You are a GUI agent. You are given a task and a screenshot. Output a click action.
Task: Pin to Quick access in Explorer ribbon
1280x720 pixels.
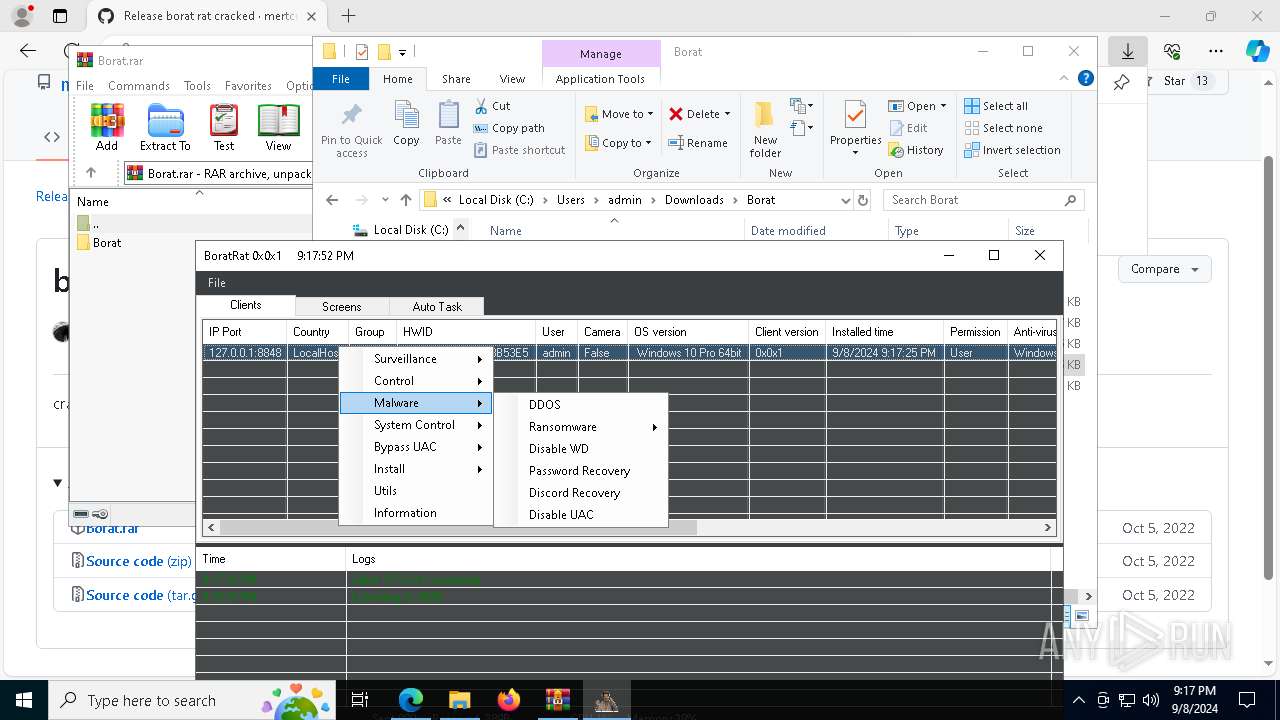(x=351, y=130)
